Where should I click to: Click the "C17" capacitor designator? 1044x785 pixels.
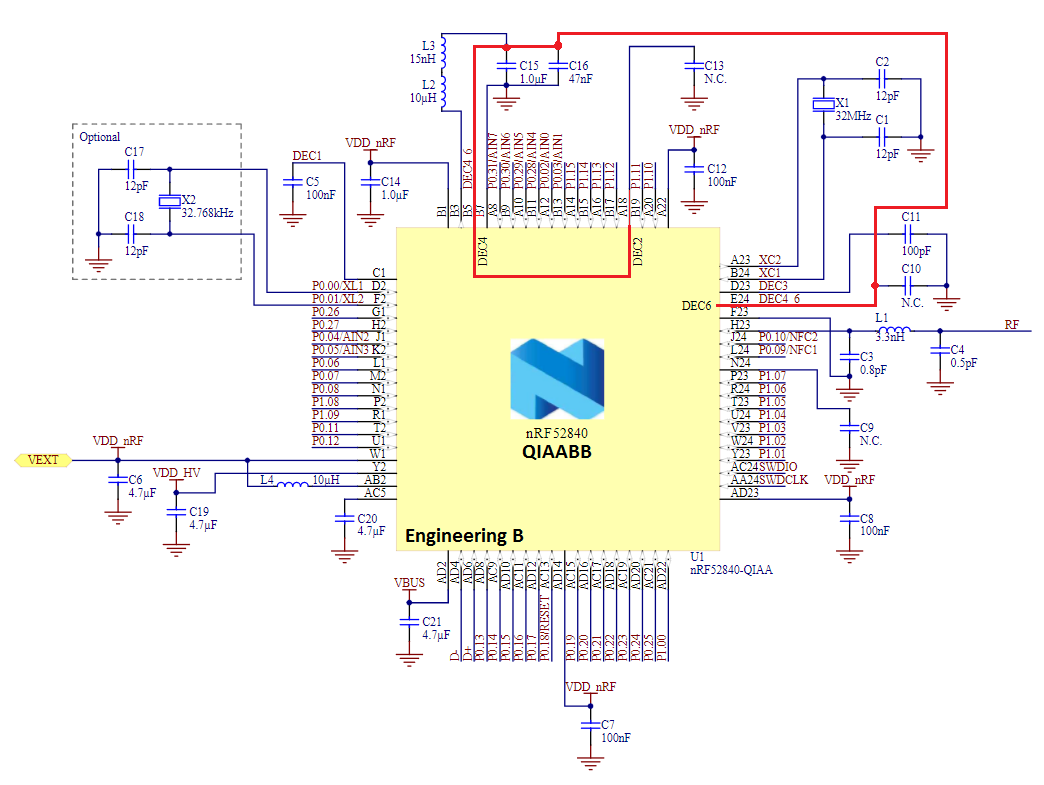pos(134,152)
